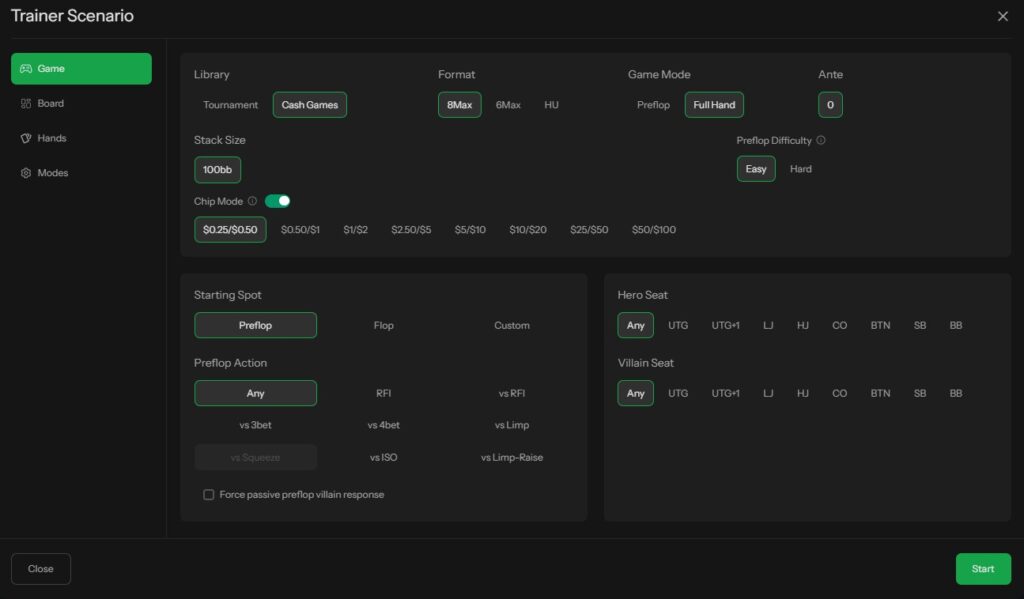Viewport: 1024px width, 599px height.
Task: Click the info icon beside Preflop Difficulty
Action: (821, 141)
